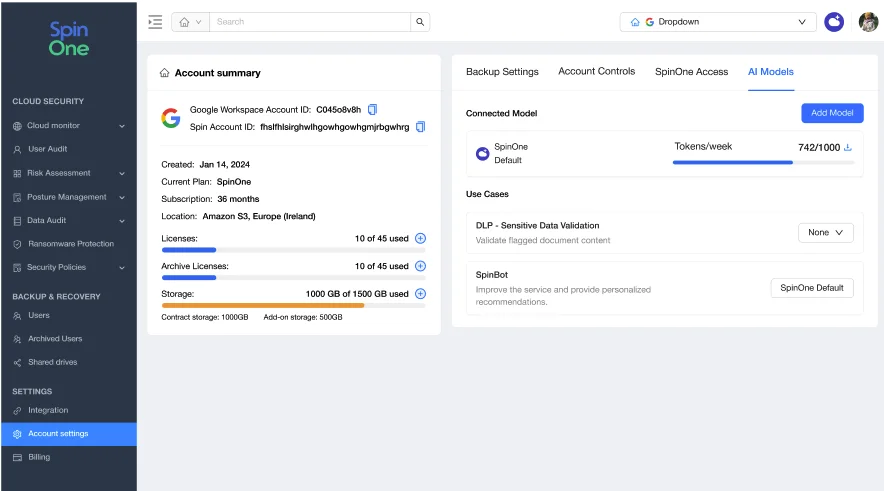Click the Account settings gear icon
884x491 pixels.
point(17,434)
